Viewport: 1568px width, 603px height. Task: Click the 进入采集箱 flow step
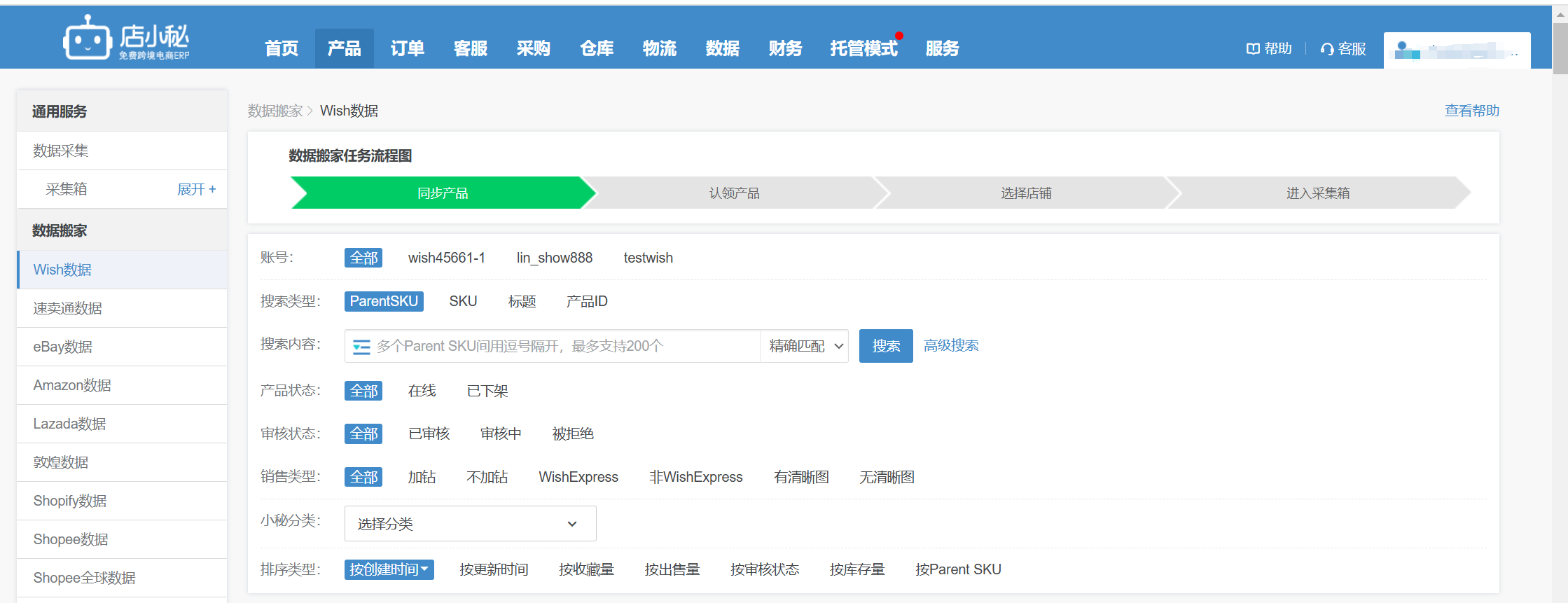pyautogui.click(x=1317, y=193)
